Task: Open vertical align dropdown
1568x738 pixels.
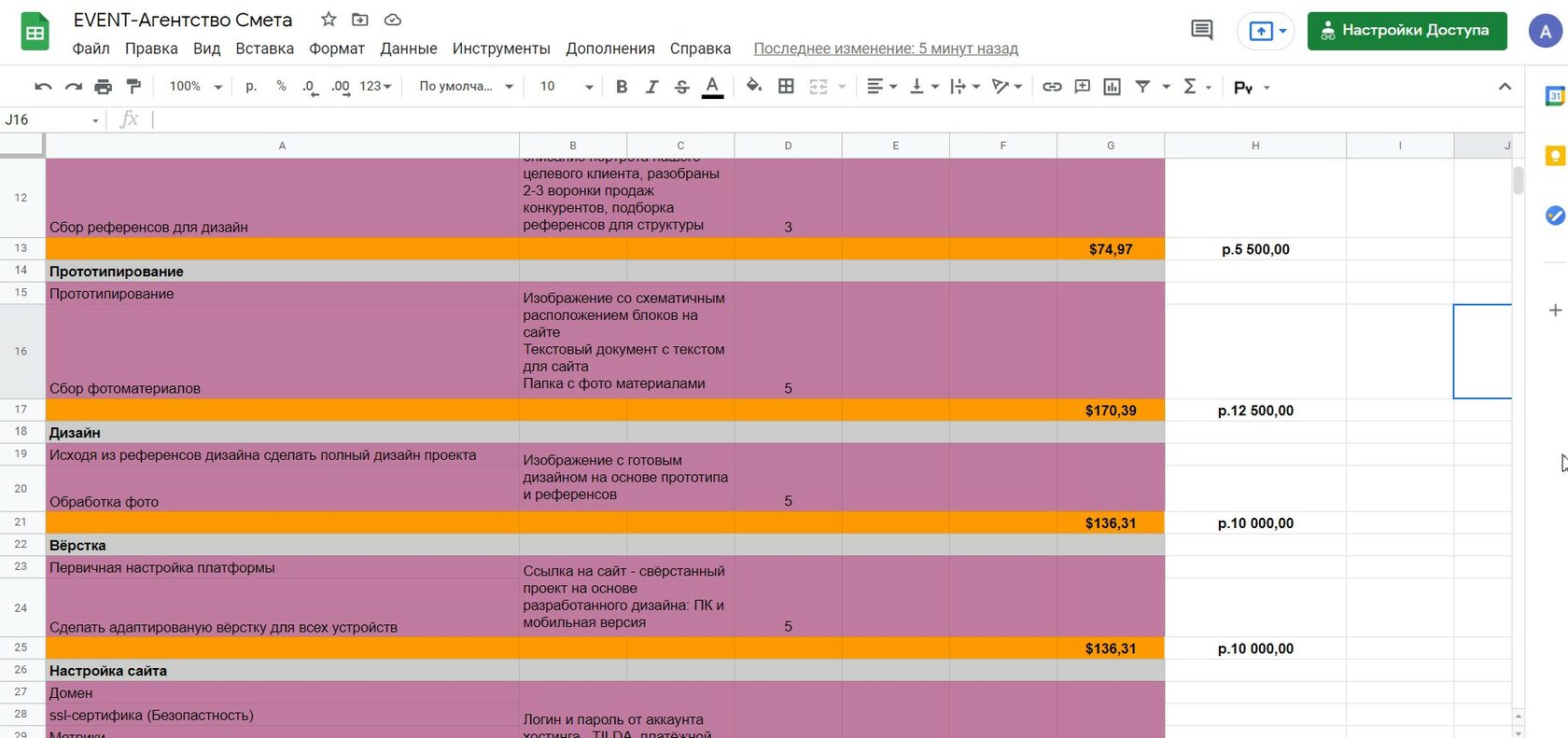Action: click(x=923, y=87)
